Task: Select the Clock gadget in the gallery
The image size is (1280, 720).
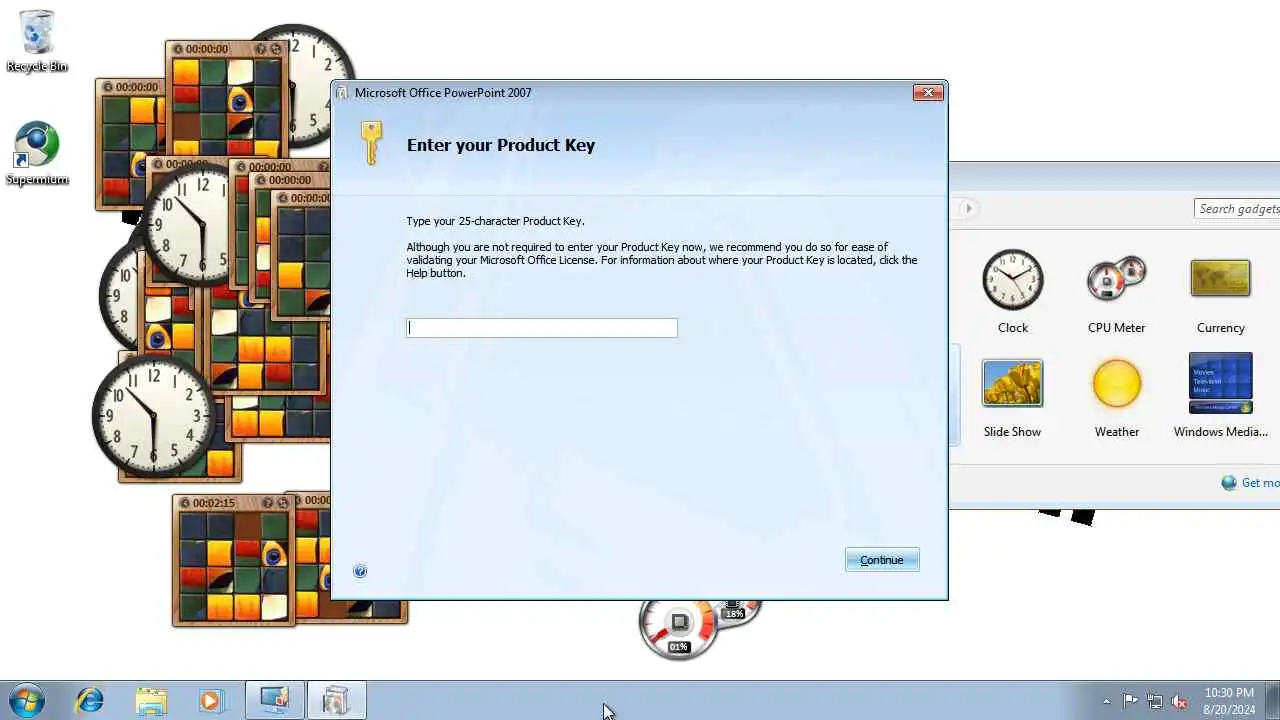Action: coord(1012,292)
